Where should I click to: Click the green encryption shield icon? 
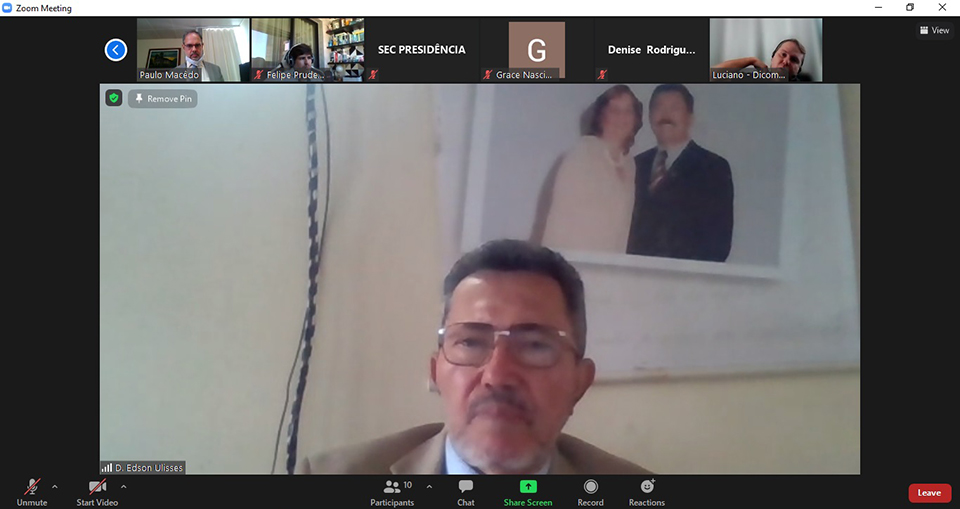click(114, 98)
